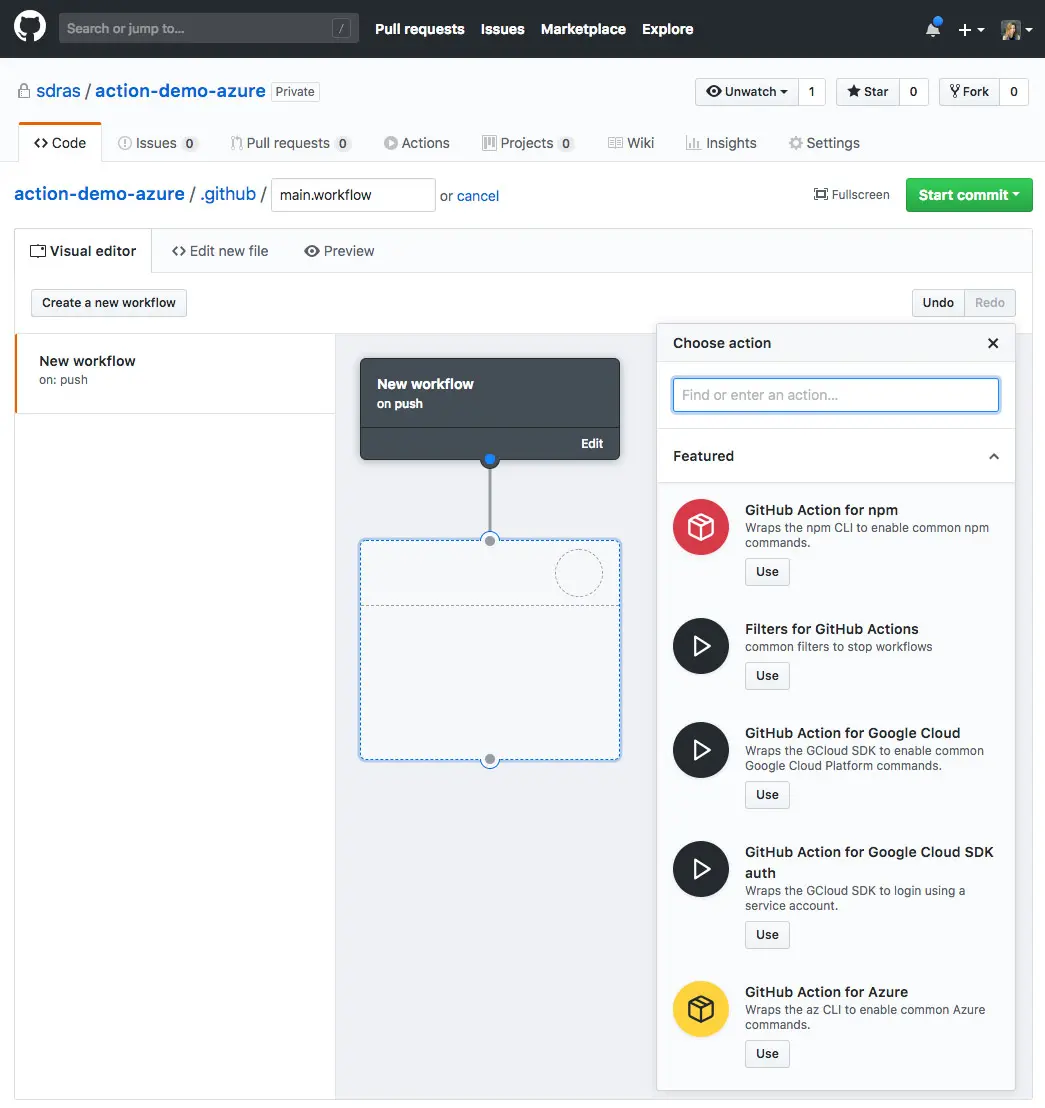Click the Google Cloud SDK auth play icon
1045x1108 pixels.
pyautogui.click(x=700, y=868)
